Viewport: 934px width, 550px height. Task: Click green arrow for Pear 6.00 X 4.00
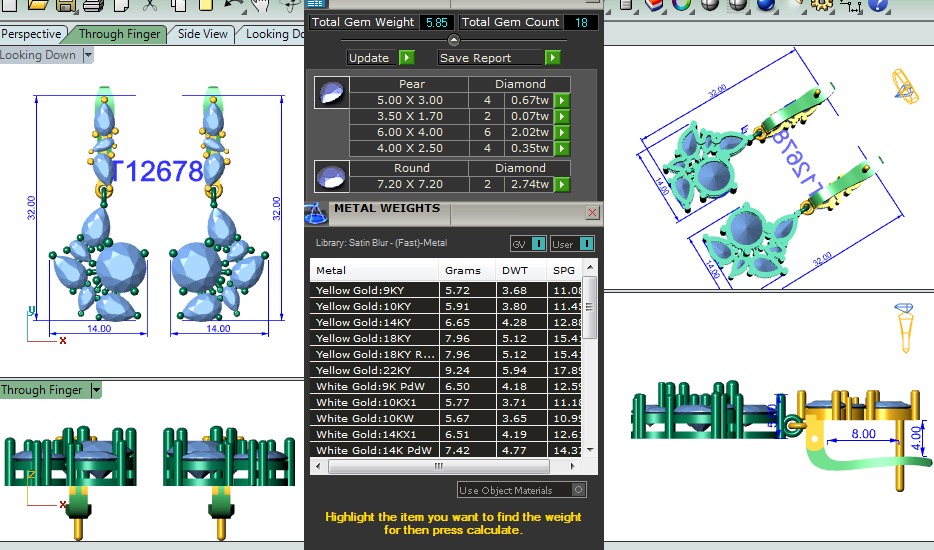tap(561, 132)
